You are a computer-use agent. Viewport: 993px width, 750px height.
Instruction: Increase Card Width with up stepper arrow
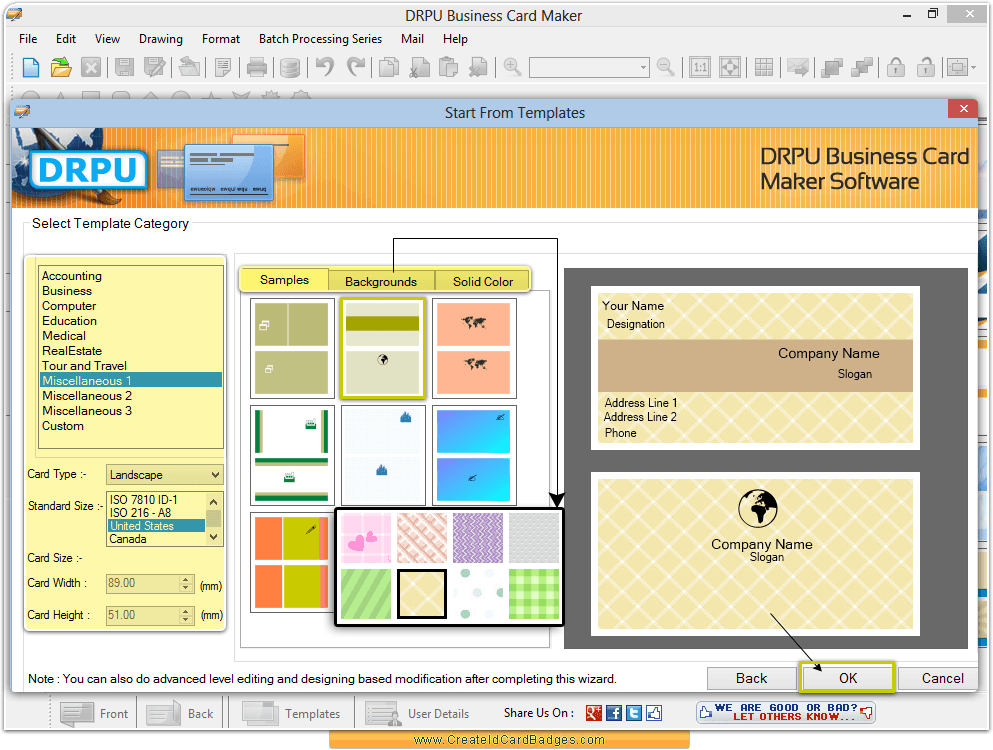point(186,579)
